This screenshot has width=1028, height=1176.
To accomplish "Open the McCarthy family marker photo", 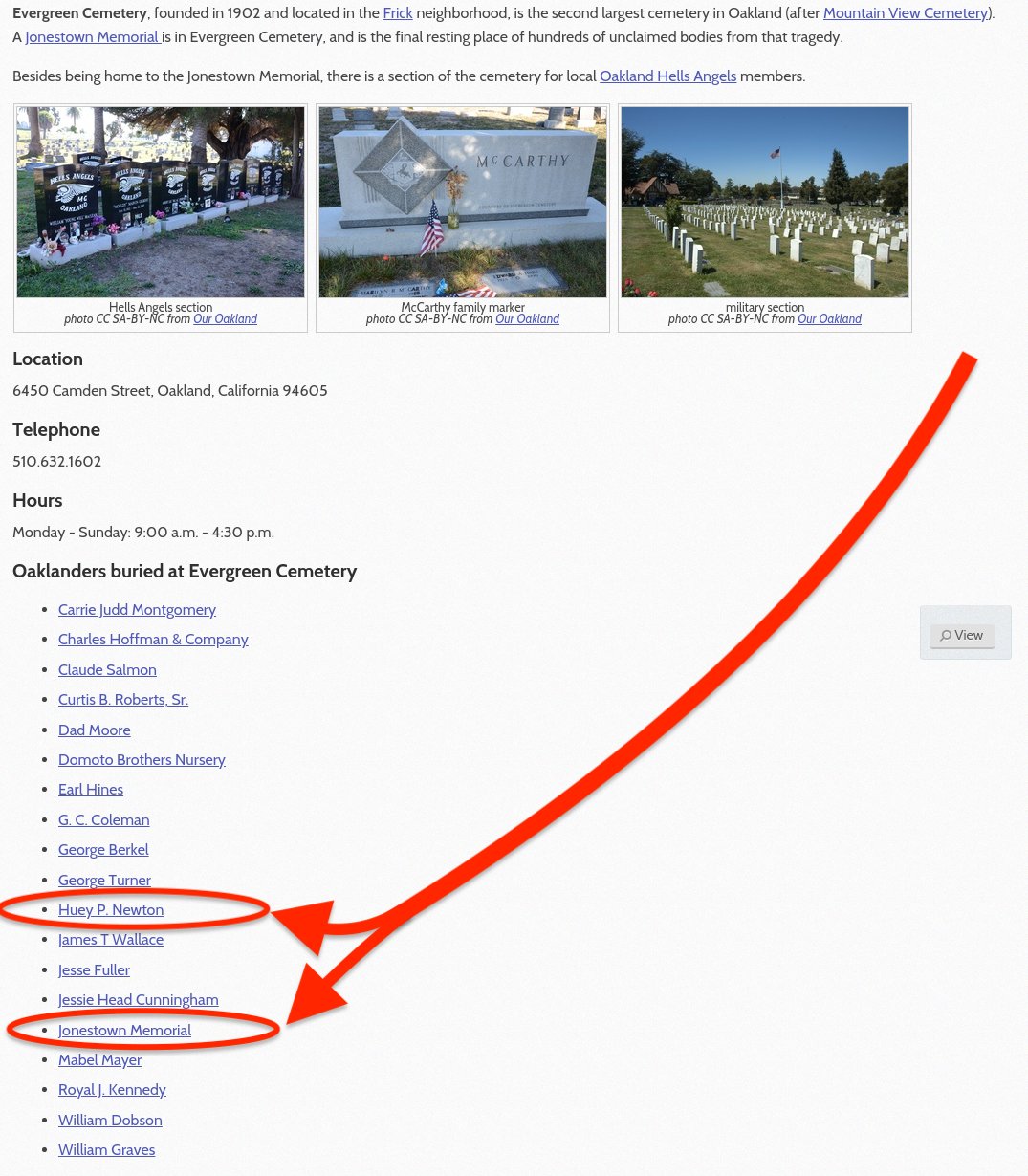I will coord(463,202).
